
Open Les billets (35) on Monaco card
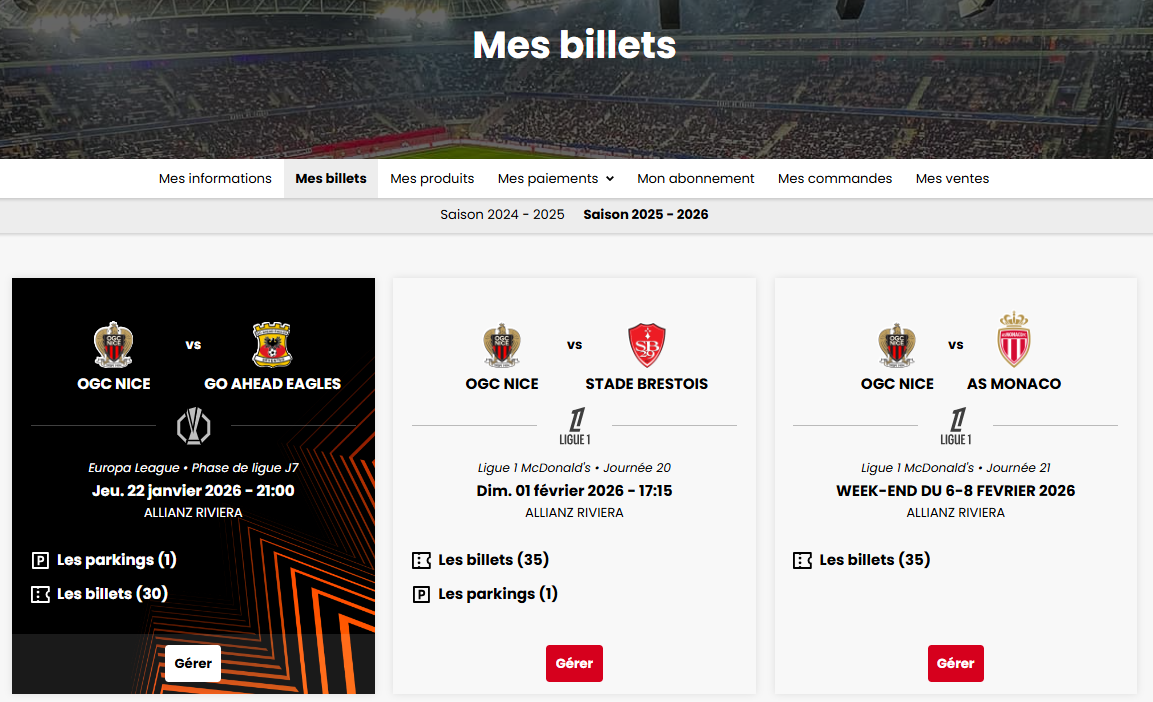(x=874, y=560)
